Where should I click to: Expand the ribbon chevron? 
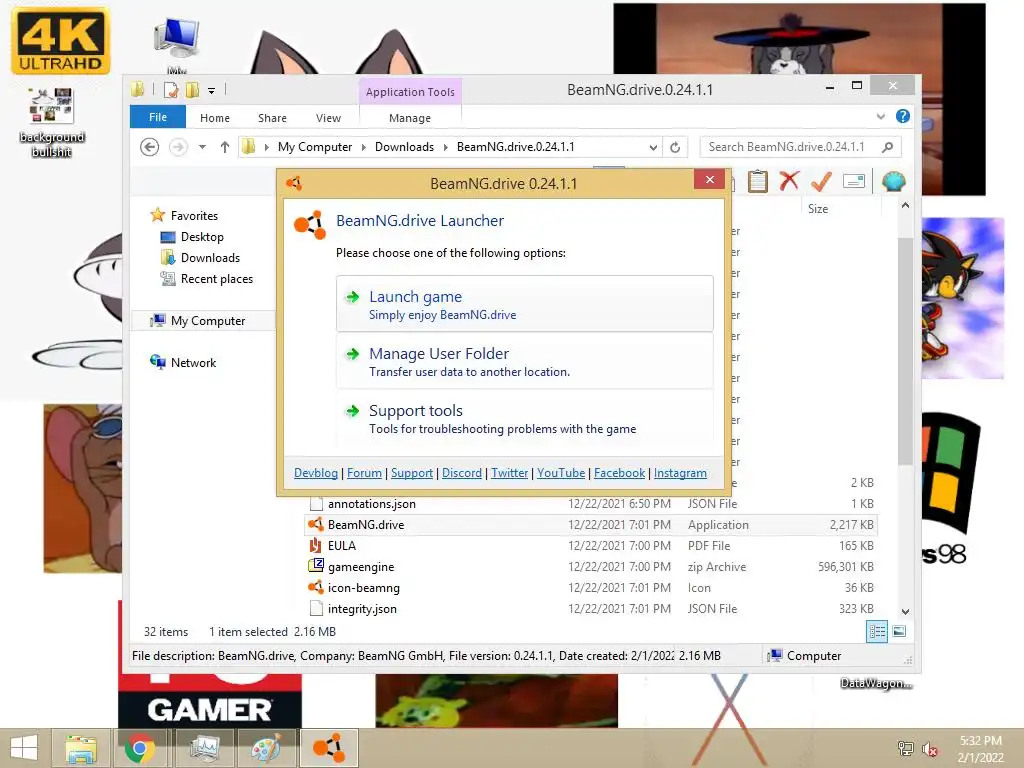(x=880, y=116)
